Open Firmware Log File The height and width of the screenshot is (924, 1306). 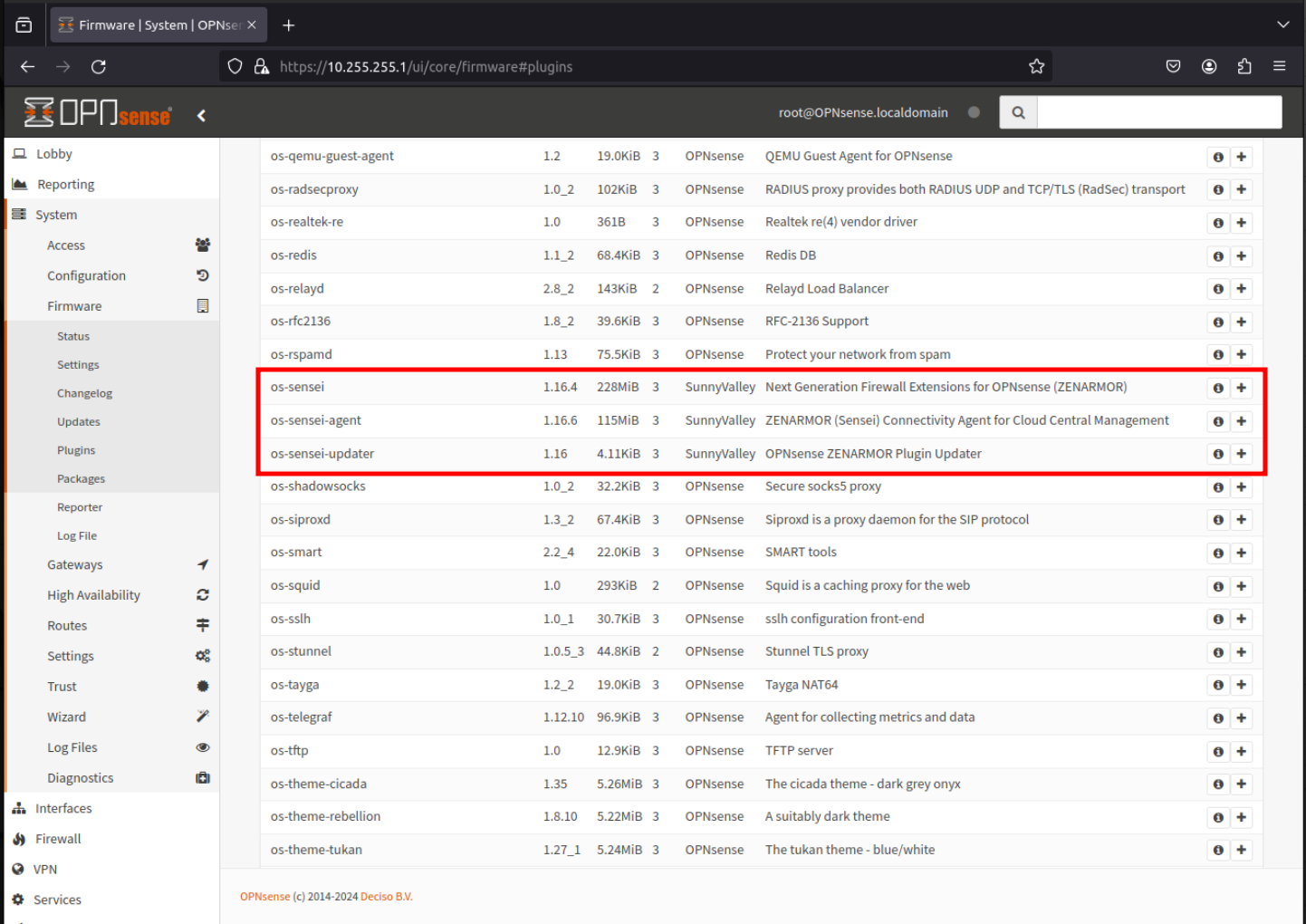111,536
